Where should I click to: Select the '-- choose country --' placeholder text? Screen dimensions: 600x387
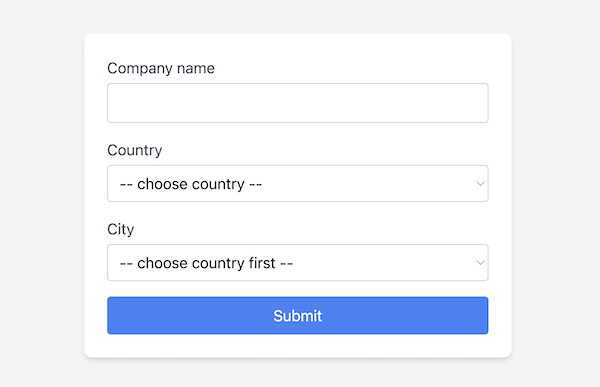coord(191,184)
